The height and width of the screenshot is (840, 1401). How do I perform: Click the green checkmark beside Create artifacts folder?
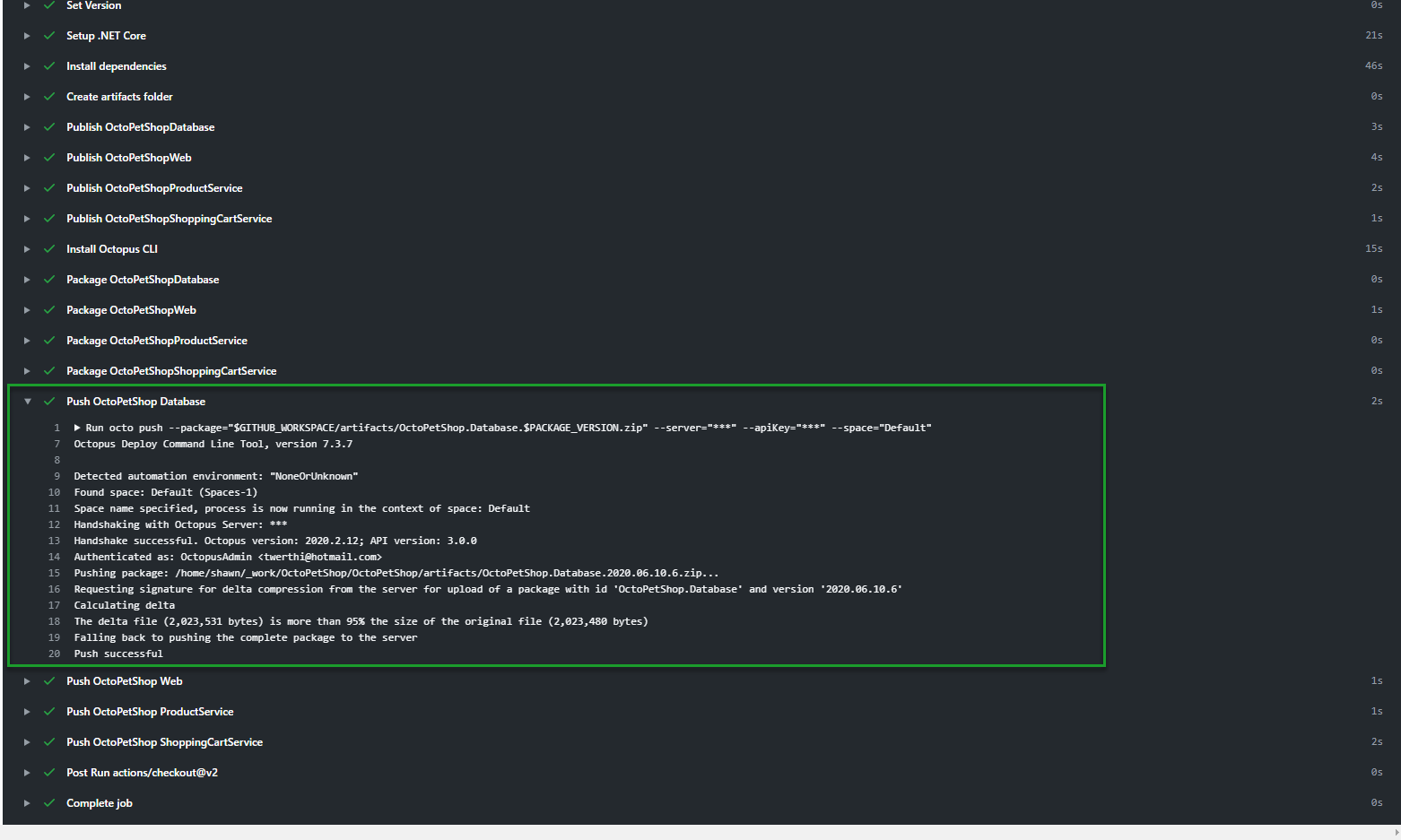(49, 97)
